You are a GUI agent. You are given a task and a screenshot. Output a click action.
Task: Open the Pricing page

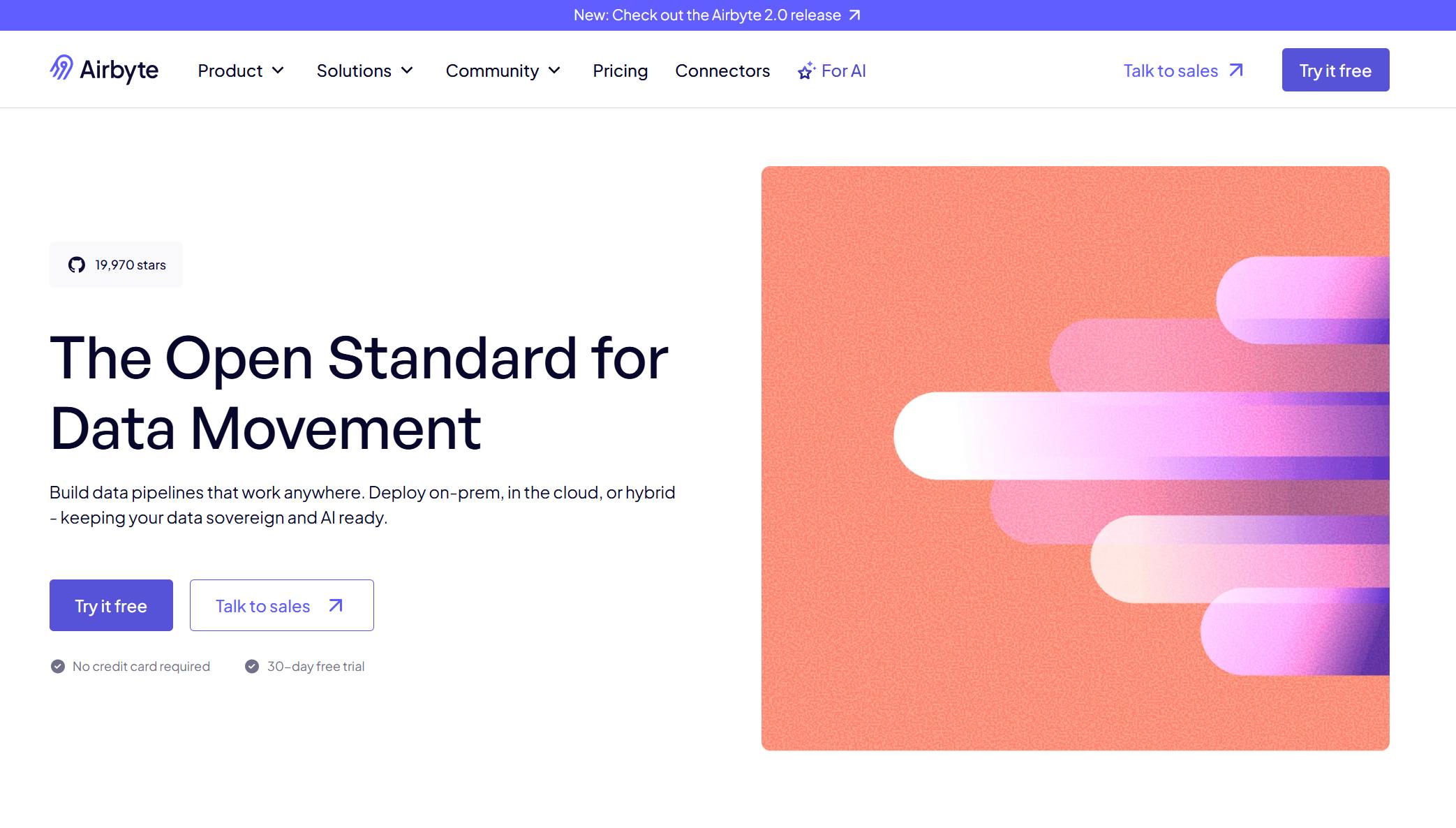(x=620, y=71)
